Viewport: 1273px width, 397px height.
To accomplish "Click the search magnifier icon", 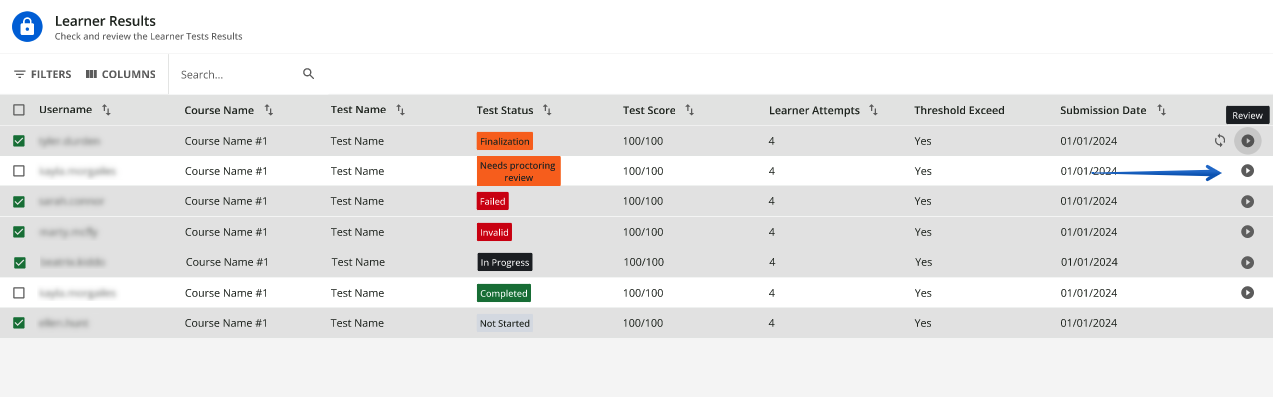I will [x=308, y=73].
